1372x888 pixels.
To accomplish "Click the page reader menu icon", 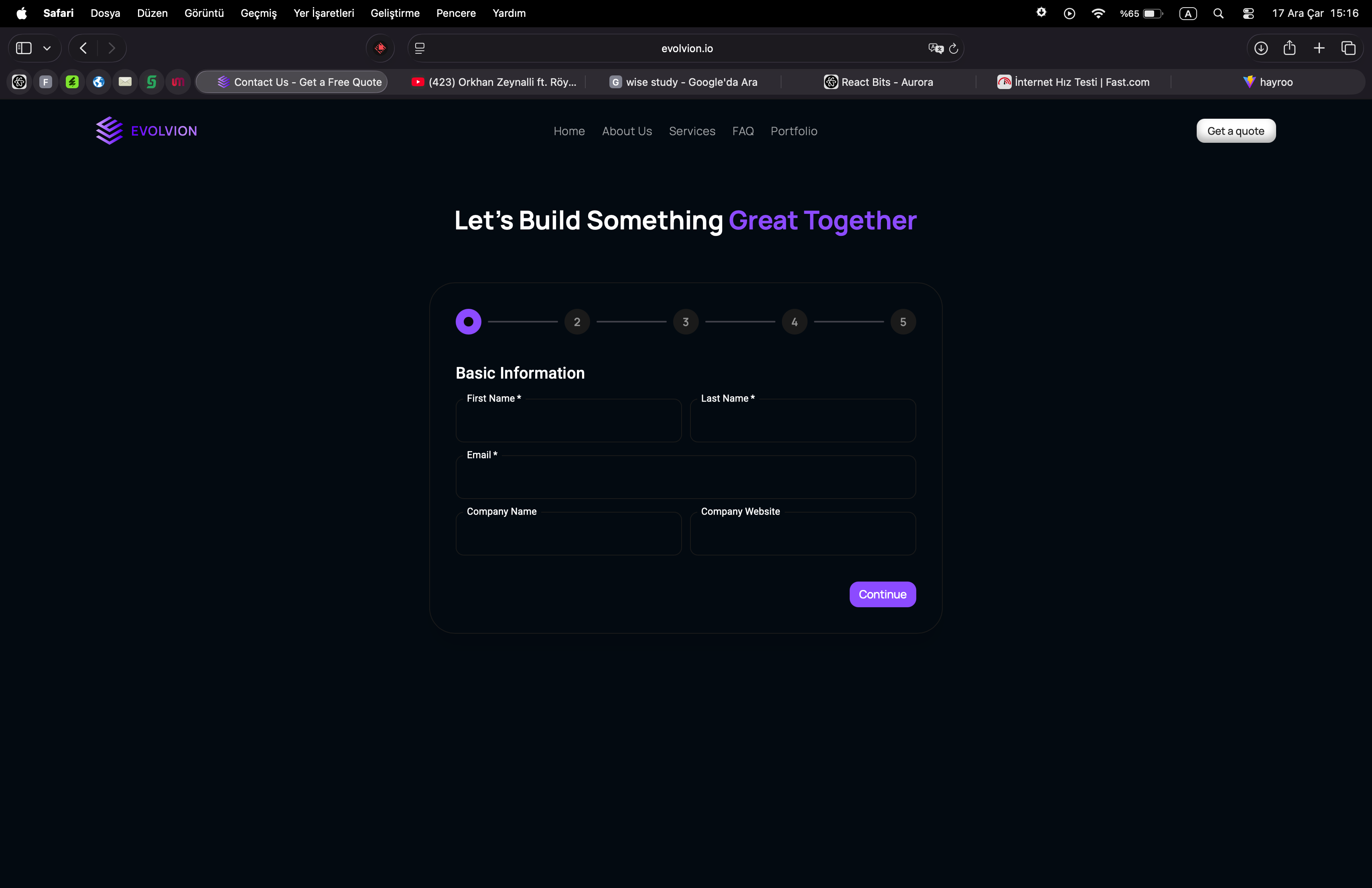I will (420, 49).
